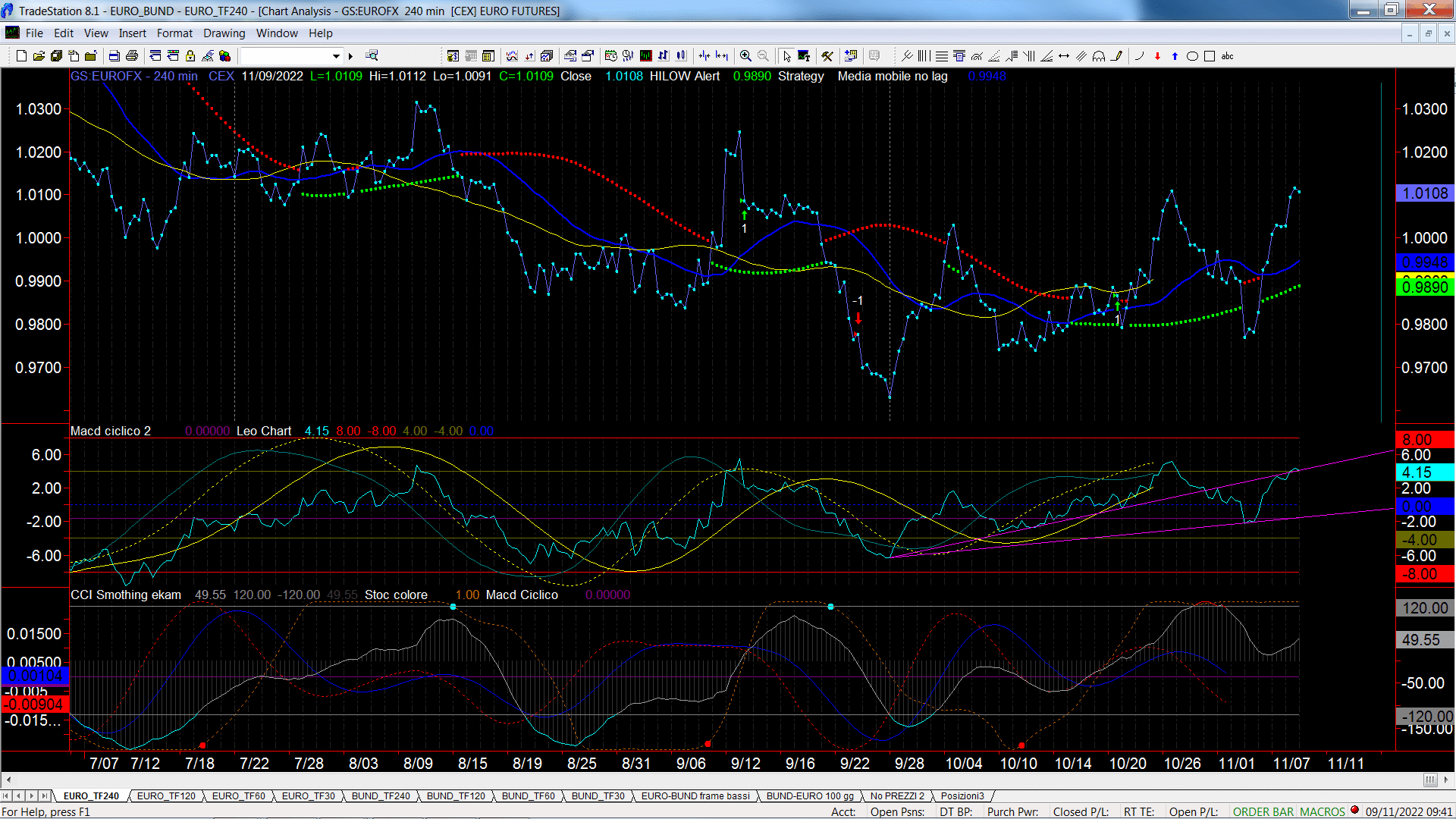This screenshot has width=1456, height=819.
Task: Click the decrease bar spacing icon
Action: coord(704,55)
